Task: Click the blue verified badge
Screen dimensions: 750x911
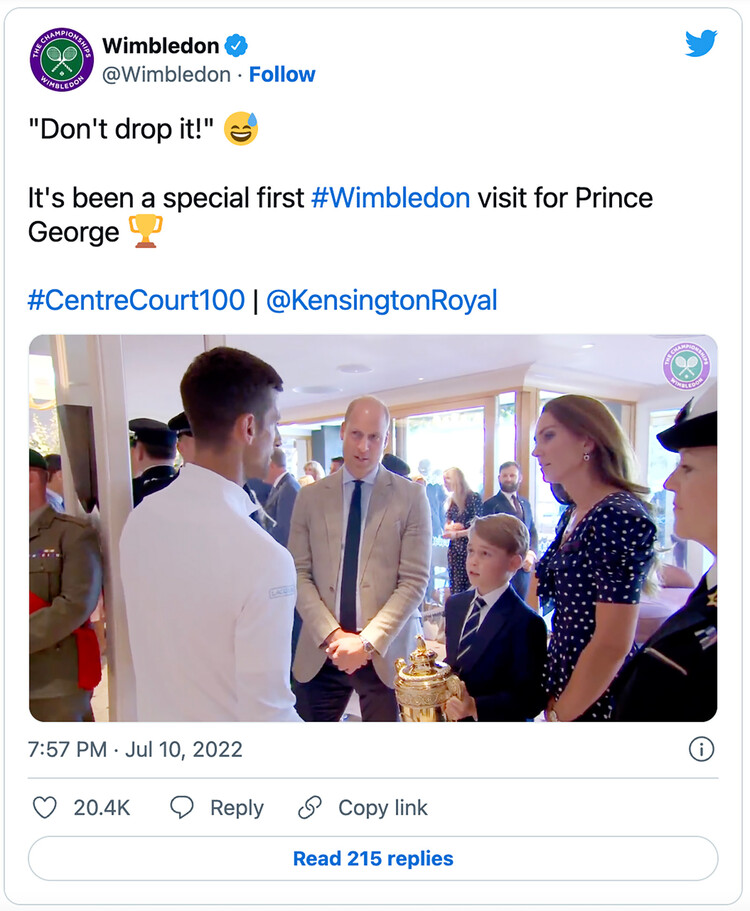Action: click(x=236, y=45)
